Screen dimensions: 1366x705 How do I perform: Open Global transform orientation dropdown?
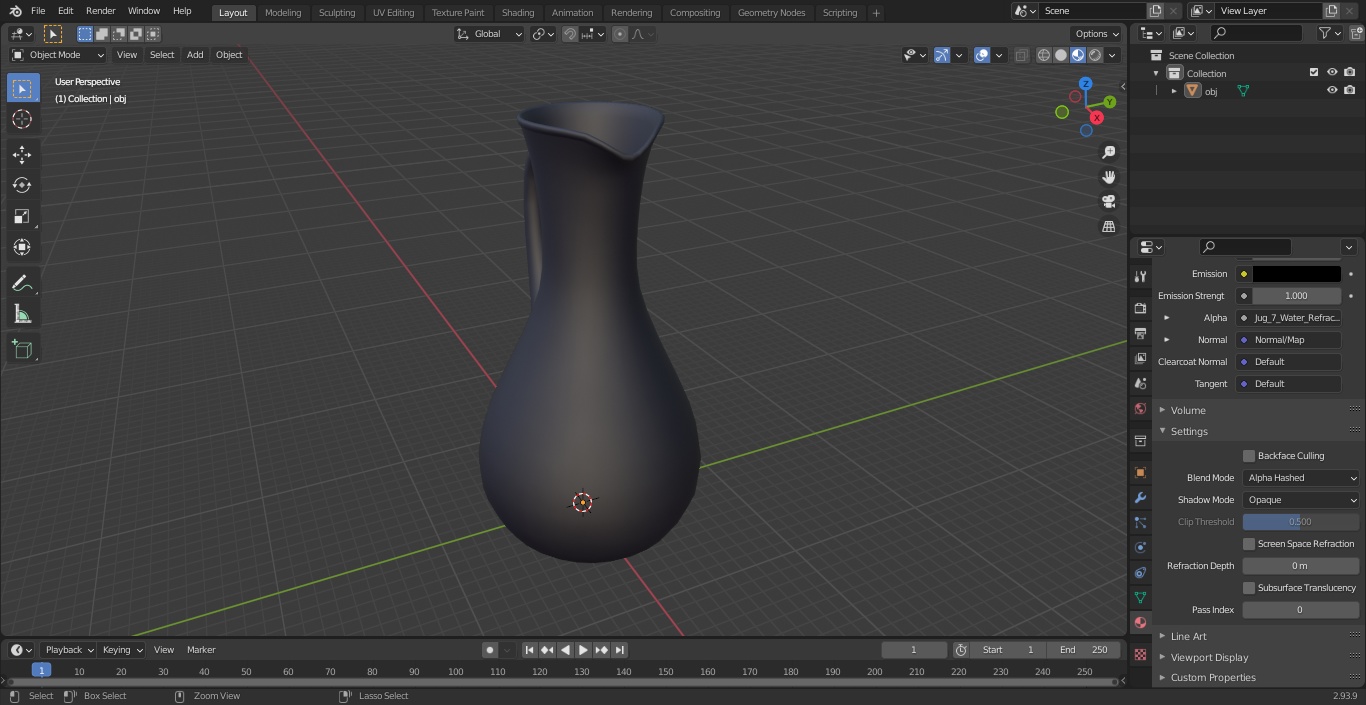489,34
